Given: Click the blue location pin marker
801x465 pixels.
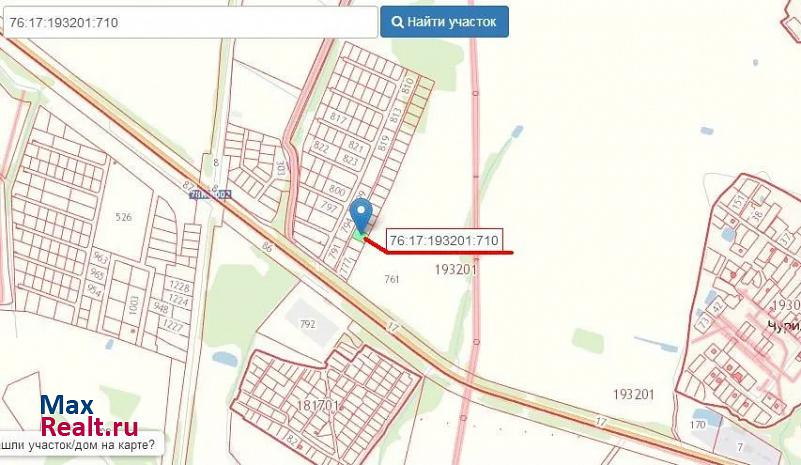Looking at the screenshot, I should [361, 215].
